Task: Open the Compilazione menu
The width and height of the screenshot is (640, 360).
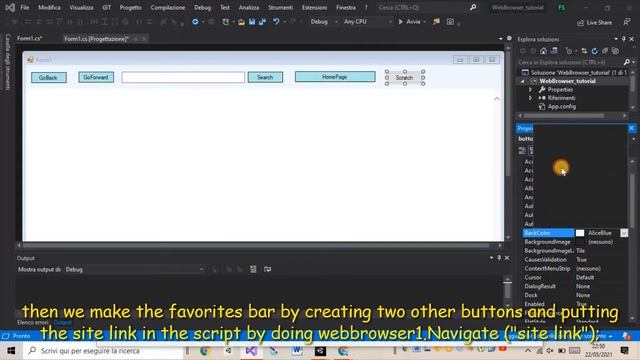Action: 167,8
